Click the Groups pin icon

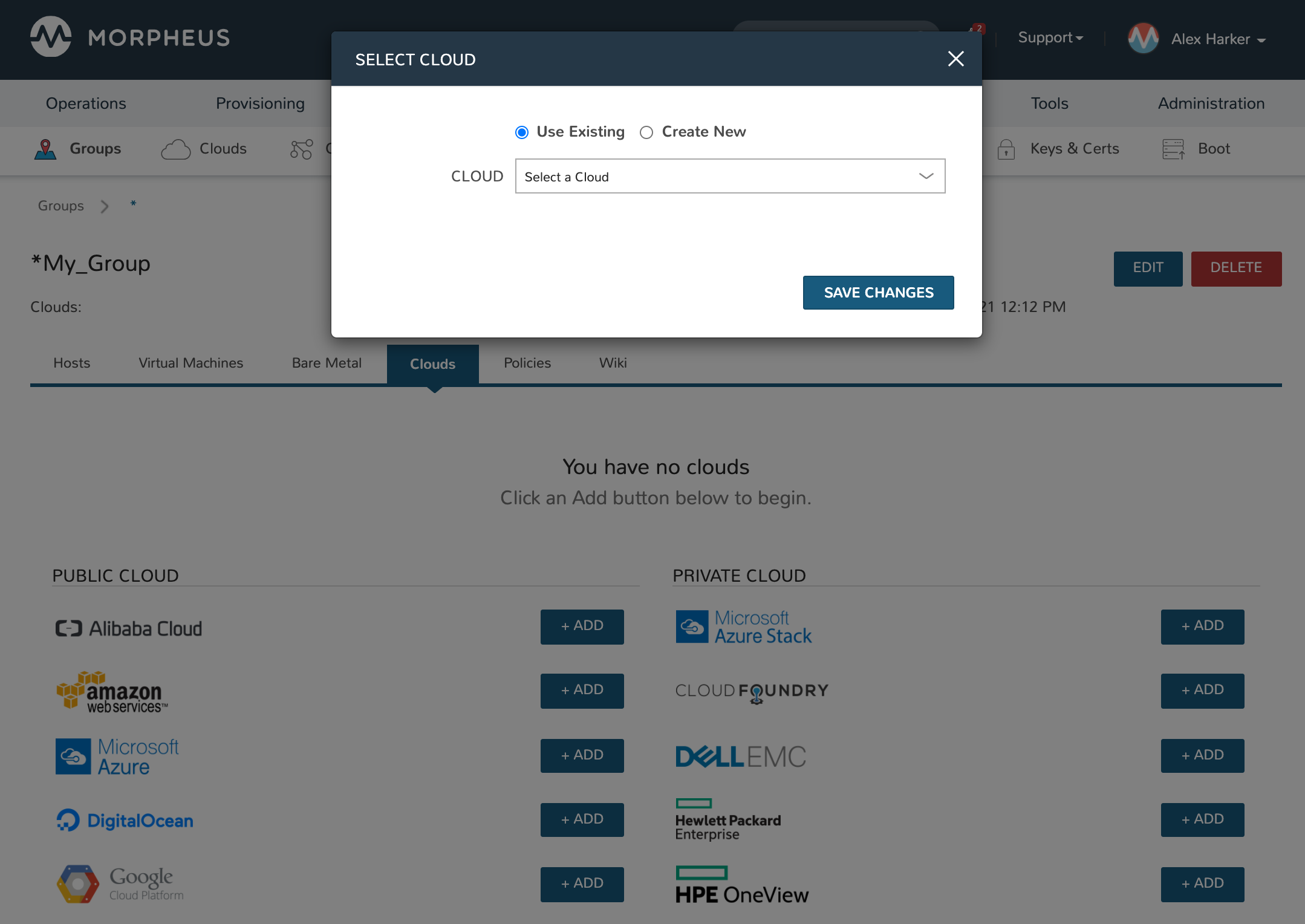pyautogui.click(x=45, y=149)
